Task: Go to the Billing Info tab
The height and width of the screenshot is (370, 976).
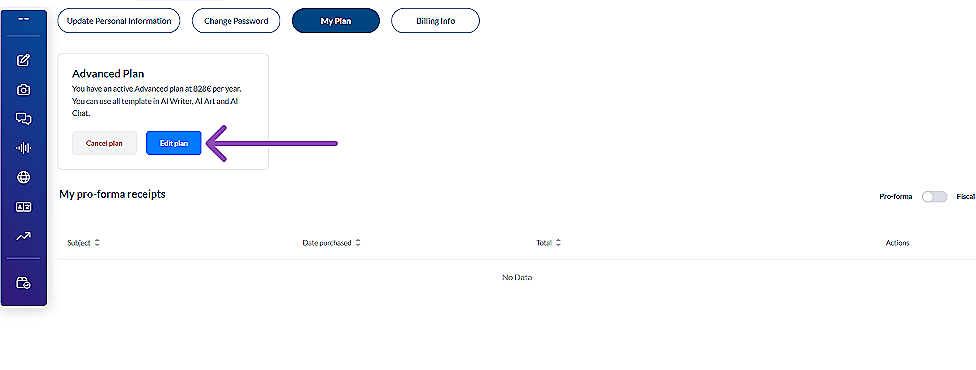Action: coord(435,21)
